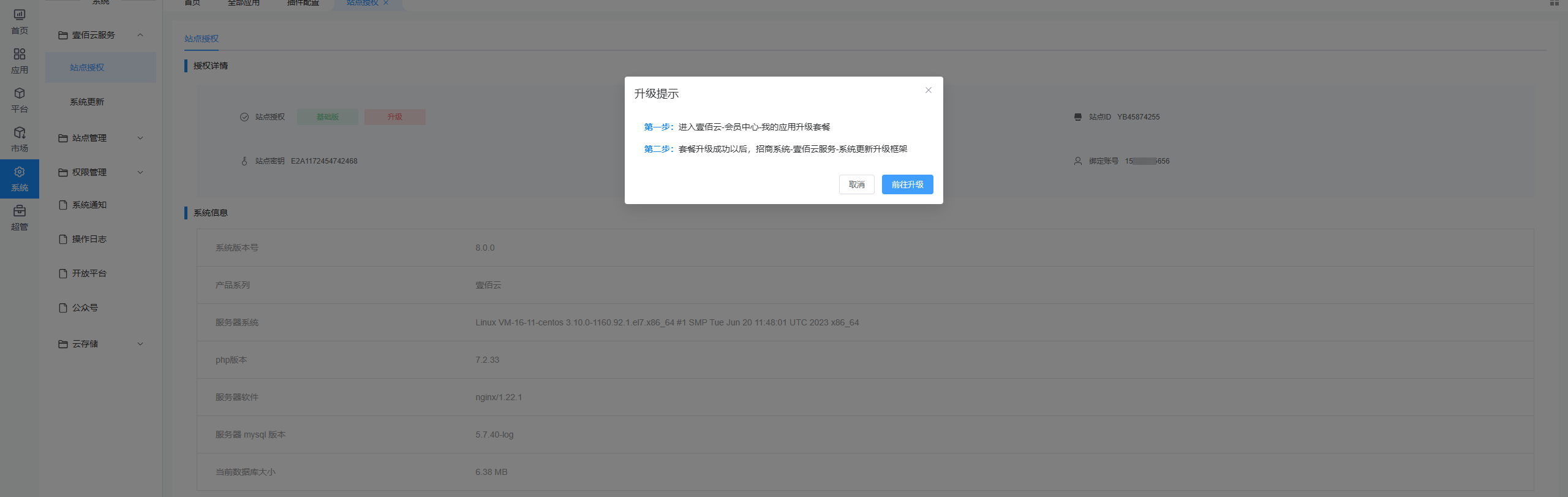This screenshot has height=497, width=1568.
Task: Click site key value E2A1172454742468
Action: click(324, 161)
